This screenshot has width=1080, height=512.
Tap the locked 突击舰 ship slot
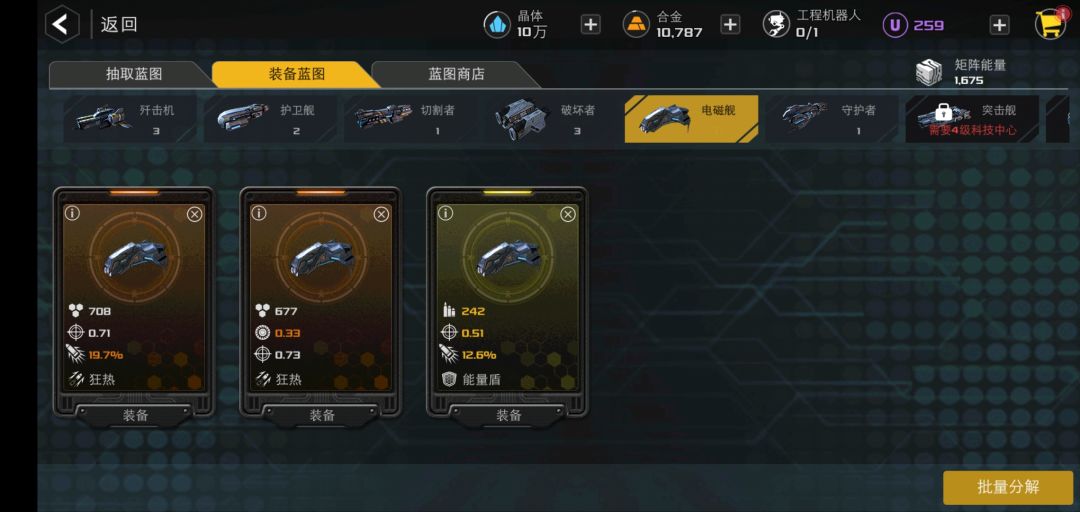click(972, 119)
